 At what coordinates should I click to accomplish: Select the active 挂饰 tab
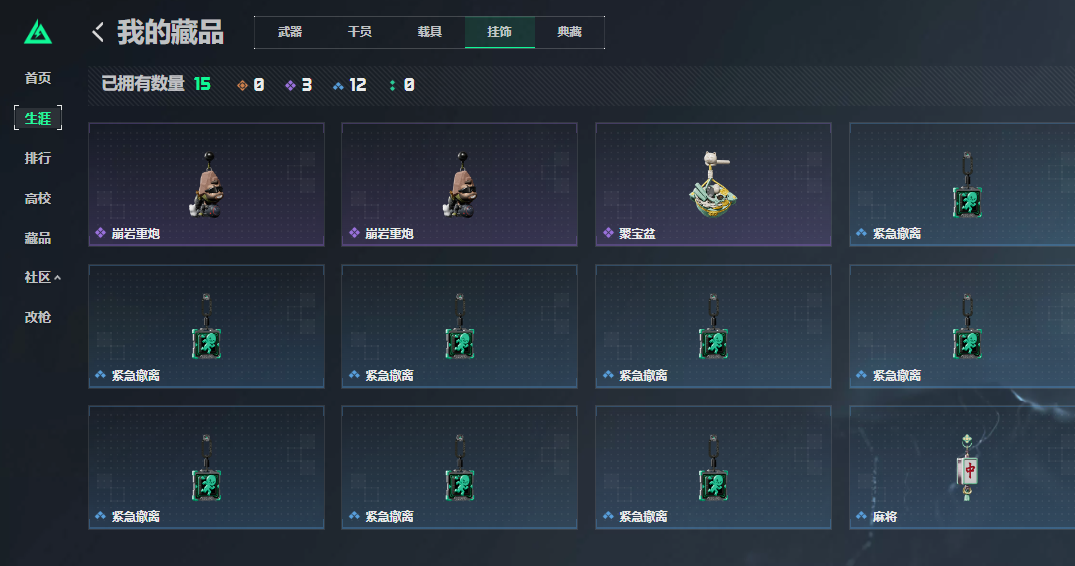pos(500,32)
